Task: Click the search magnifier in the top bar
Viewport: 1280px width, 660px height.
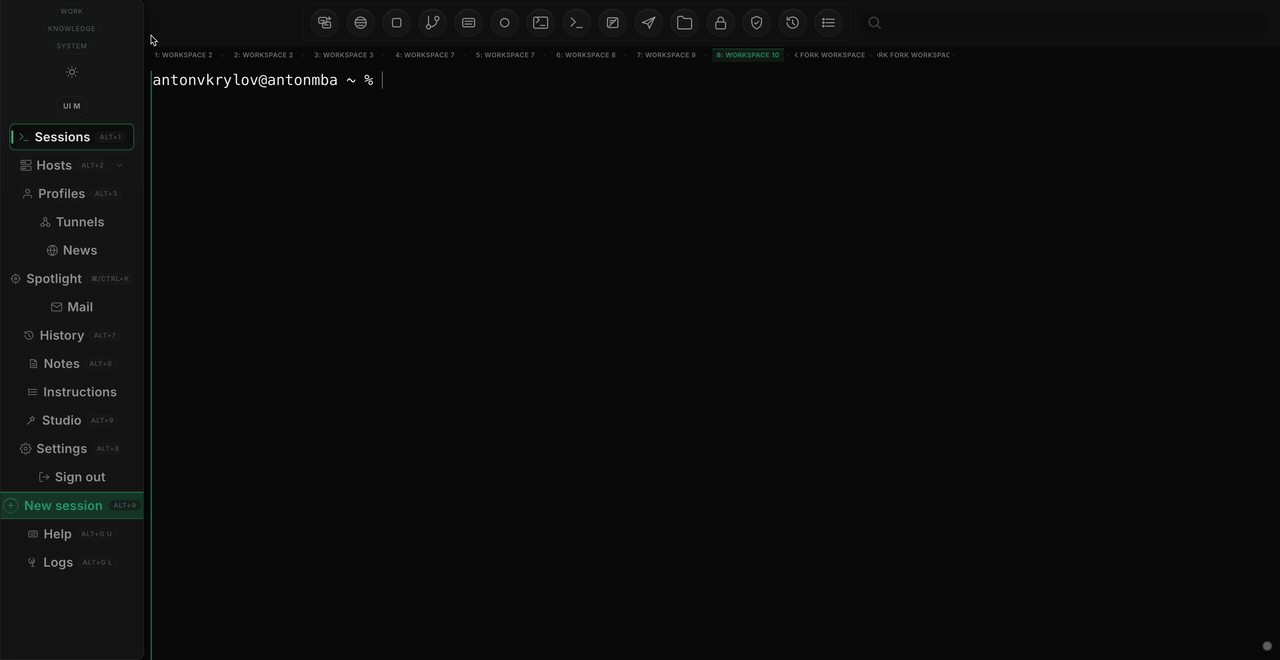Action: (x=875, y=22)
